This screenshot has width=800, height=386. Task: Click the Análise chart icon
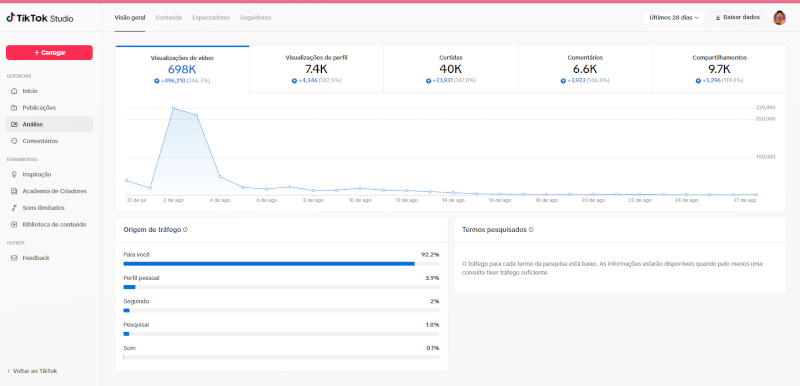click(14, 124)
